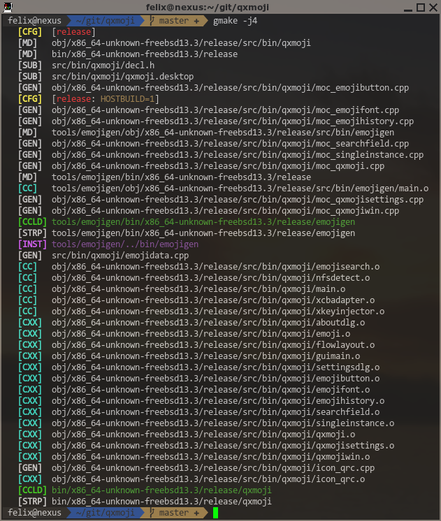Click the STRP release/emojigen line

coord(187,233)
